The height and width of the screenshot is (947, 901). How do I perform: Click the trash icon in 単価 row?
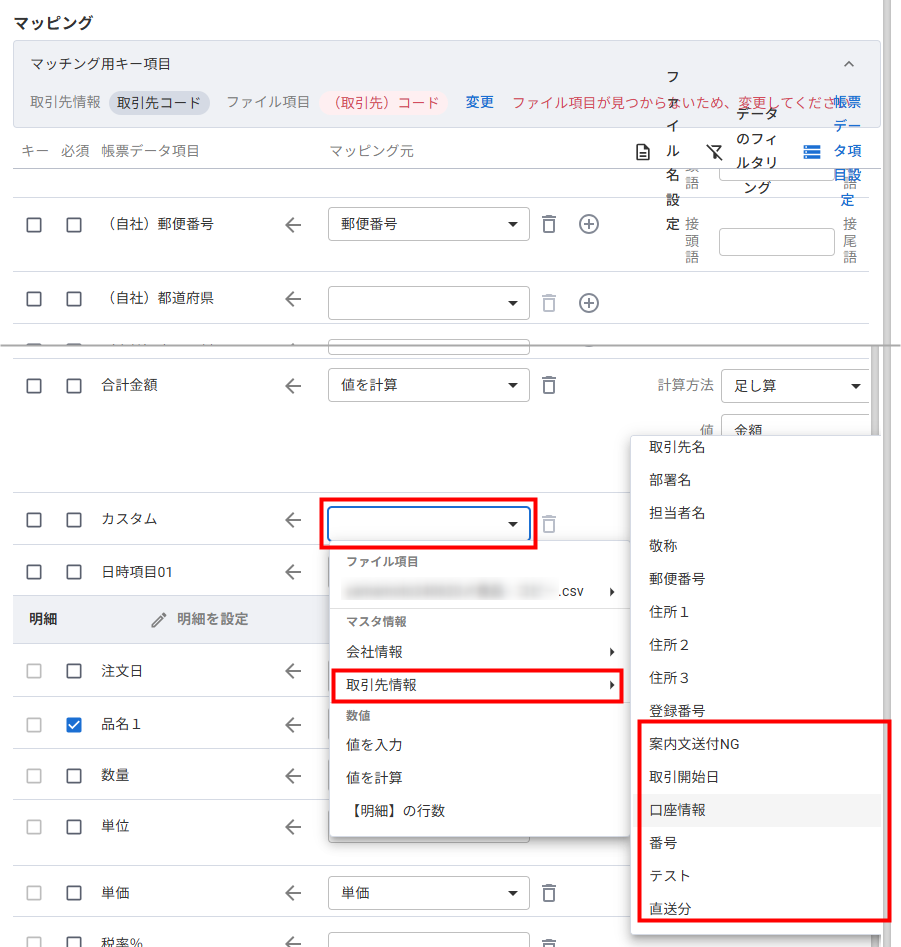(548, 893)
